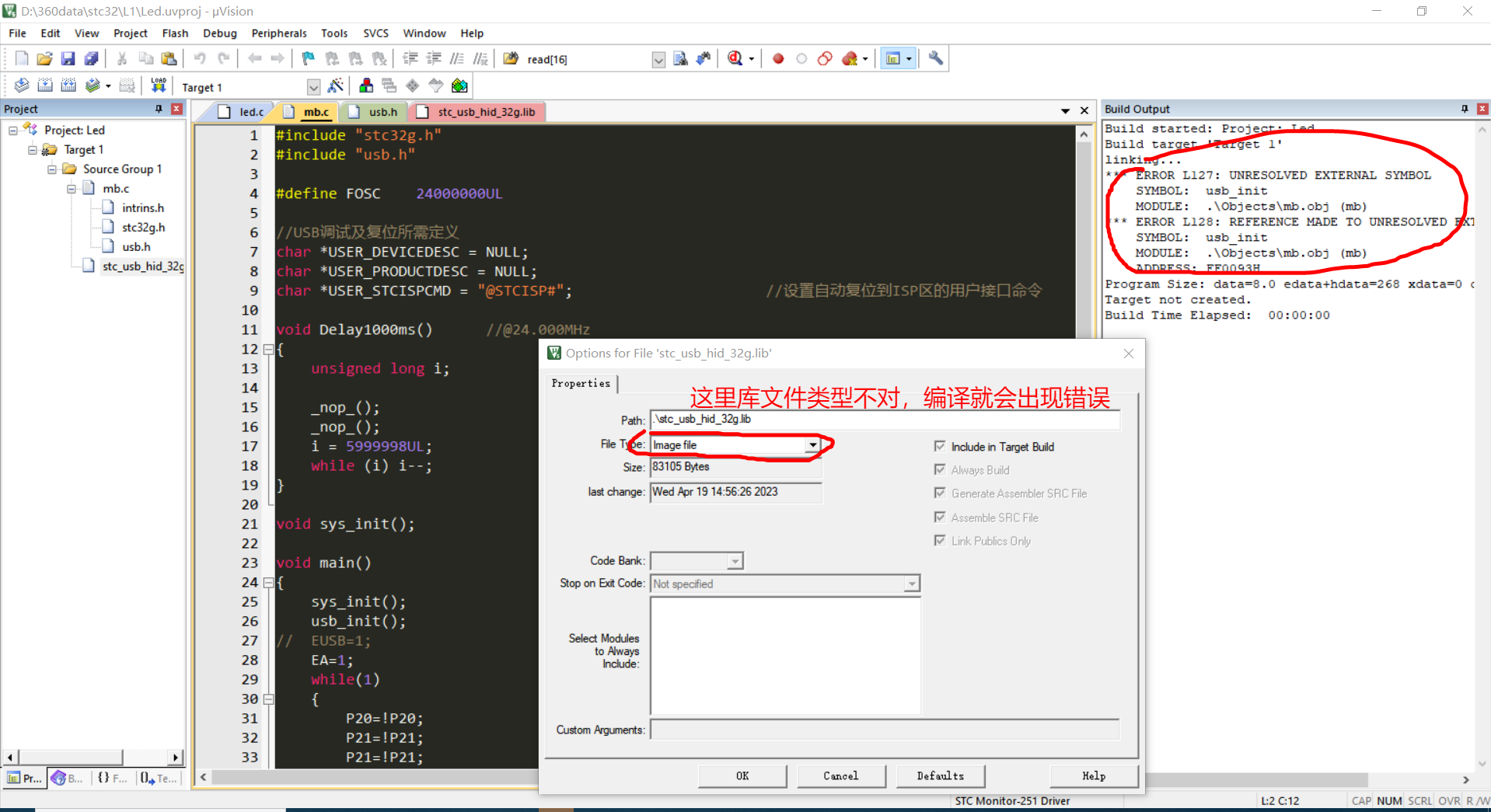1491x812 pixels.
Task: Build target files with the second build icon
Action: [x=45, y=86]
